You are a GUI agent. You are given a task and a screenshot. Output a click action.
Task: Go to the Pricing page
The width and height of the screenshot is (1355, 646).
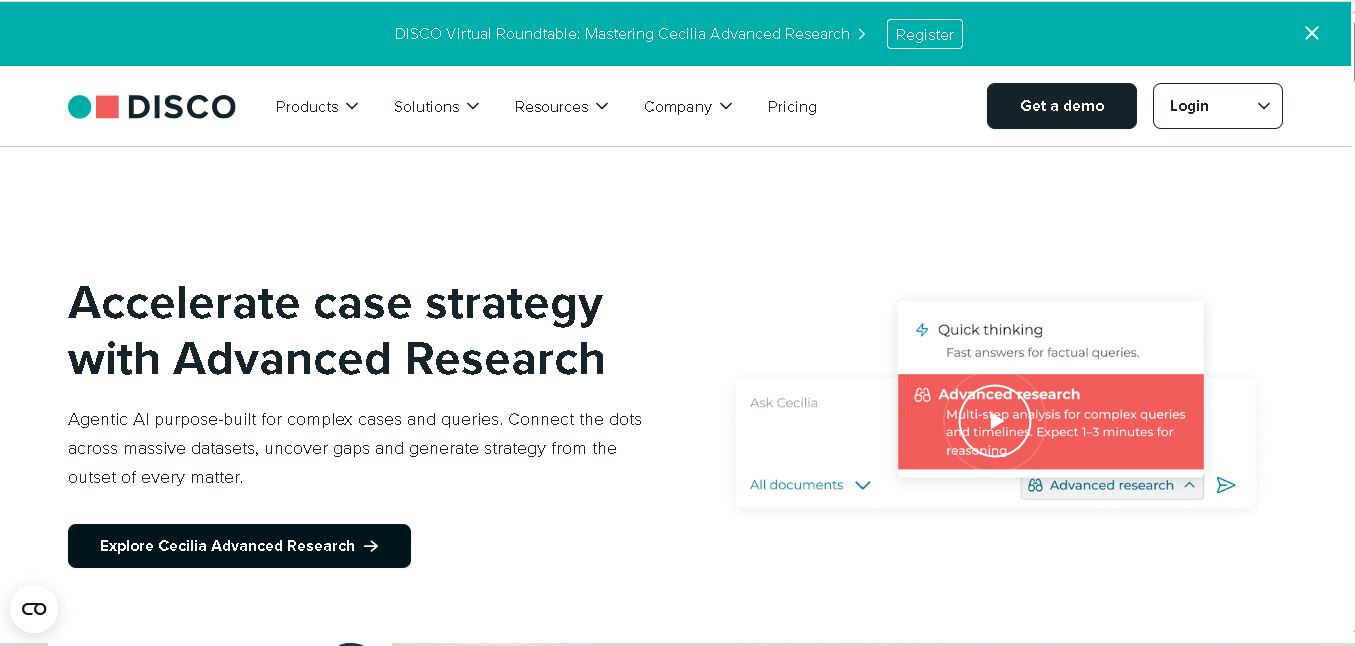coord(792,106)
